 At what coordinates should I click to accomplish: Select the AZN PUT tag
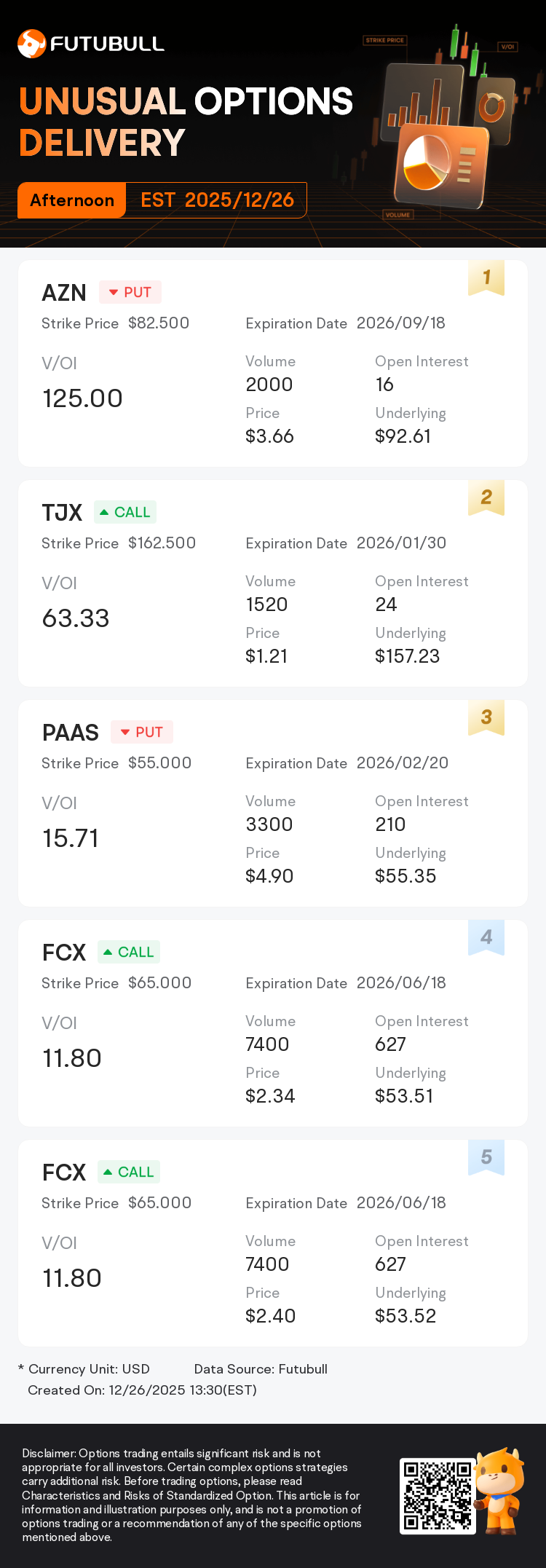point(130,292)
